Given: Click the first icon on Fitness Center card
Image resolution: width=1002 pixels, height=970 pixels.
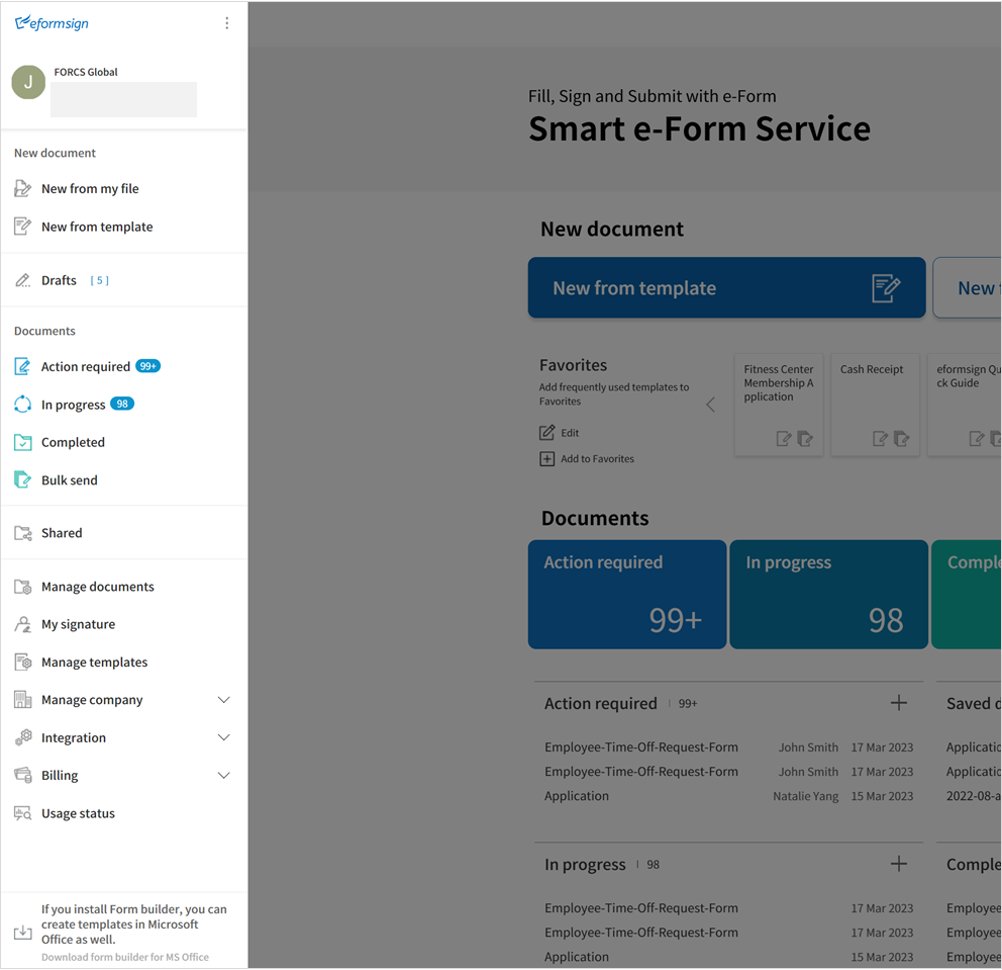Looking at the screenshot, I should pyautogui.click(x=783, y=438).
